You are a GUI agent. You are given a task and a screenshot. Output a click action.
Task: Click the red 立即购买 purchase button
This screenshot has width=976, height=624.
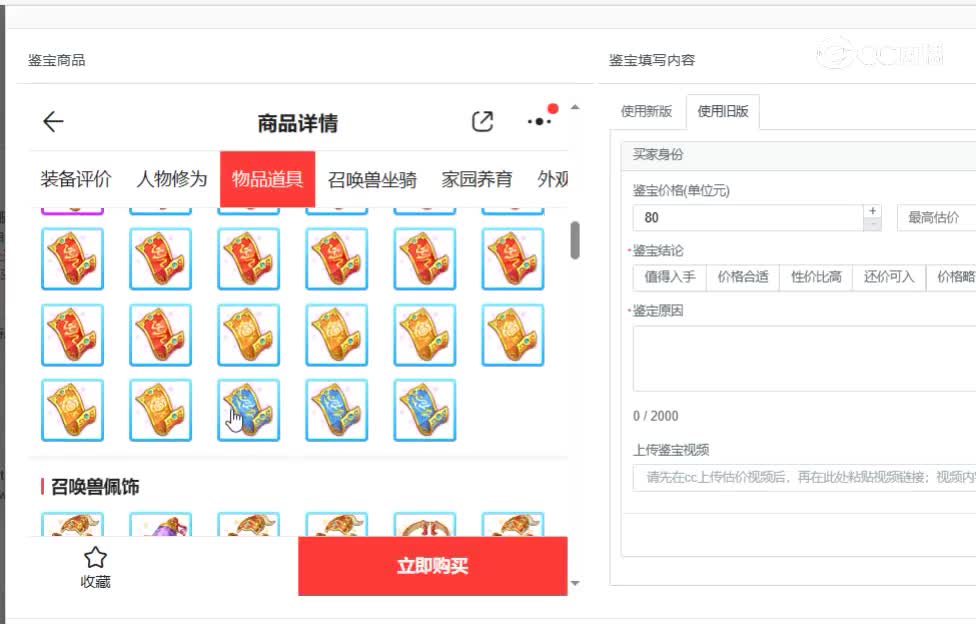[x=434, y=565]
